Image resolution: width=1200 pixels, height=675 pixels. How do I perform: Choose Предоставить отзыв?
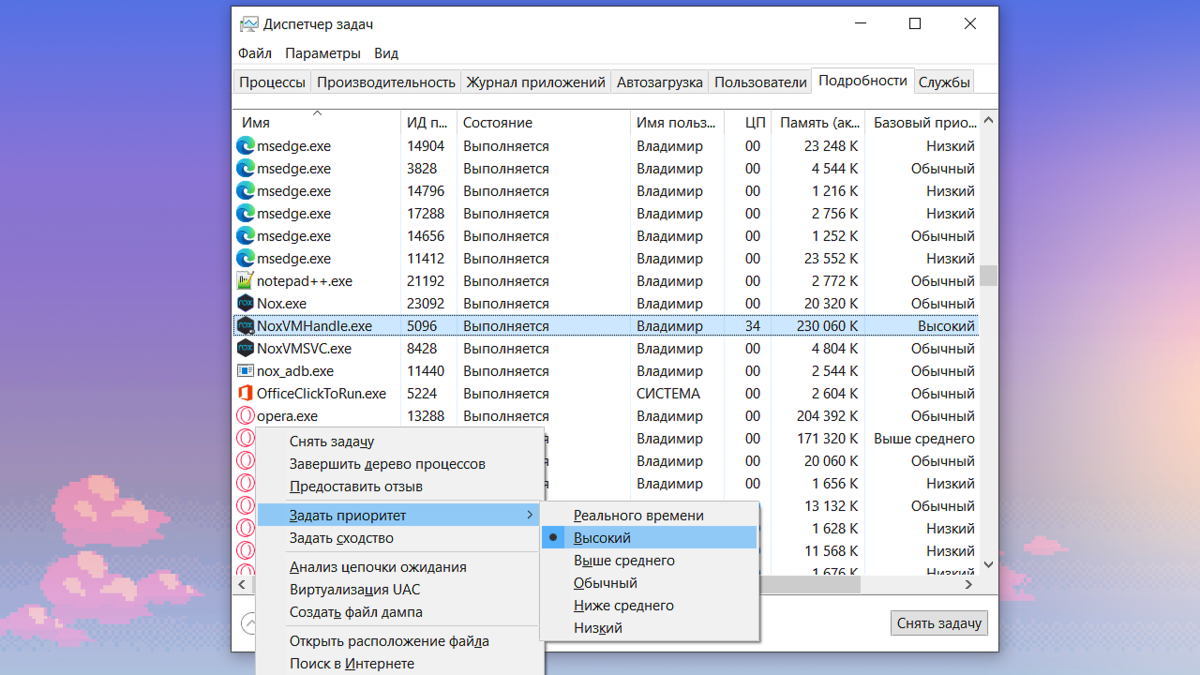click(400, 486)
